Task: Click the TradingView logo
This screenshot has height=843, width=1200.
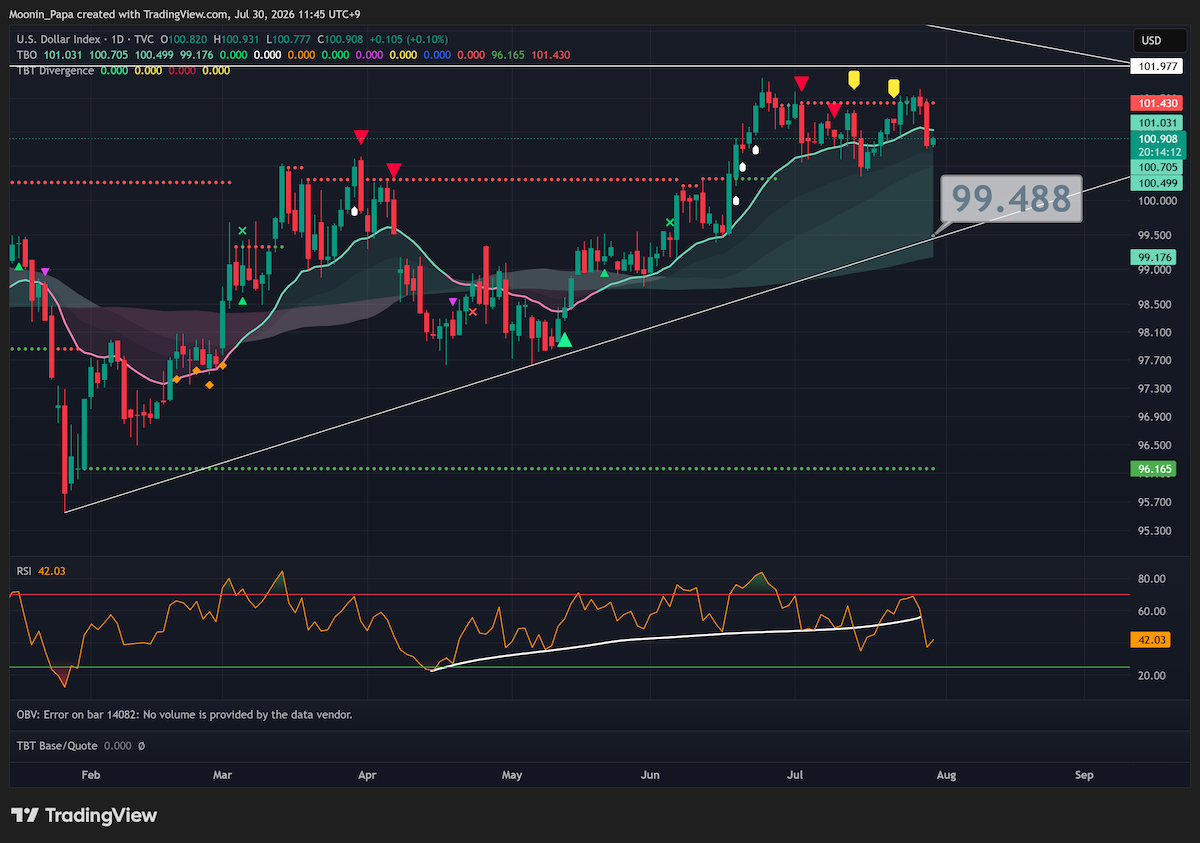Action: (84, 815)
